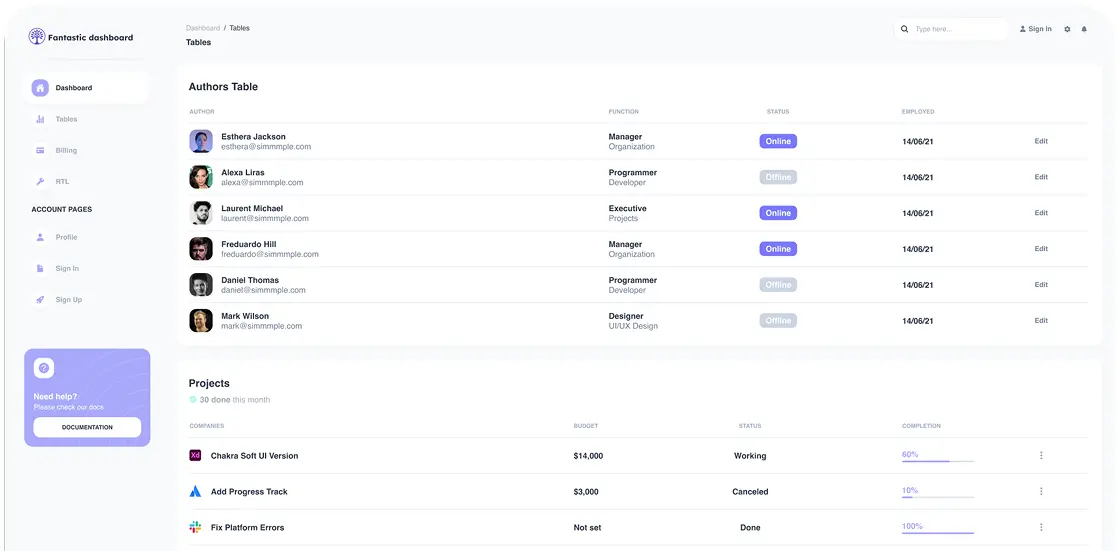Open Fix Platform Errors three-dot menu

[x=1041, y=528]
